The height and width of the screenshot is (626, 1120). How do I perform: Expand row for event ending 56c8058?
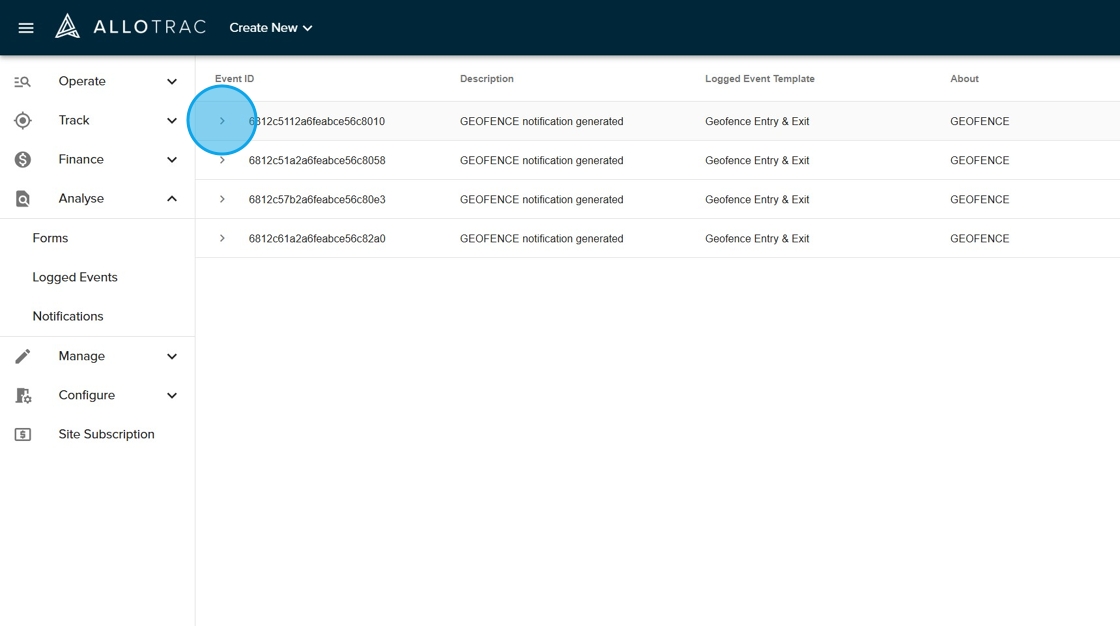tap(222, 160)
